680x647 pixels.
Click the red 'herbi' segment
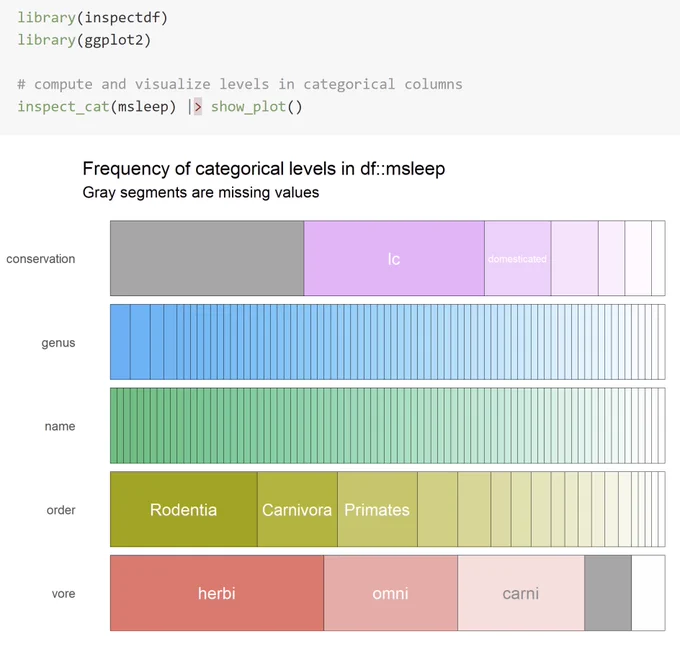coord(217,593)
